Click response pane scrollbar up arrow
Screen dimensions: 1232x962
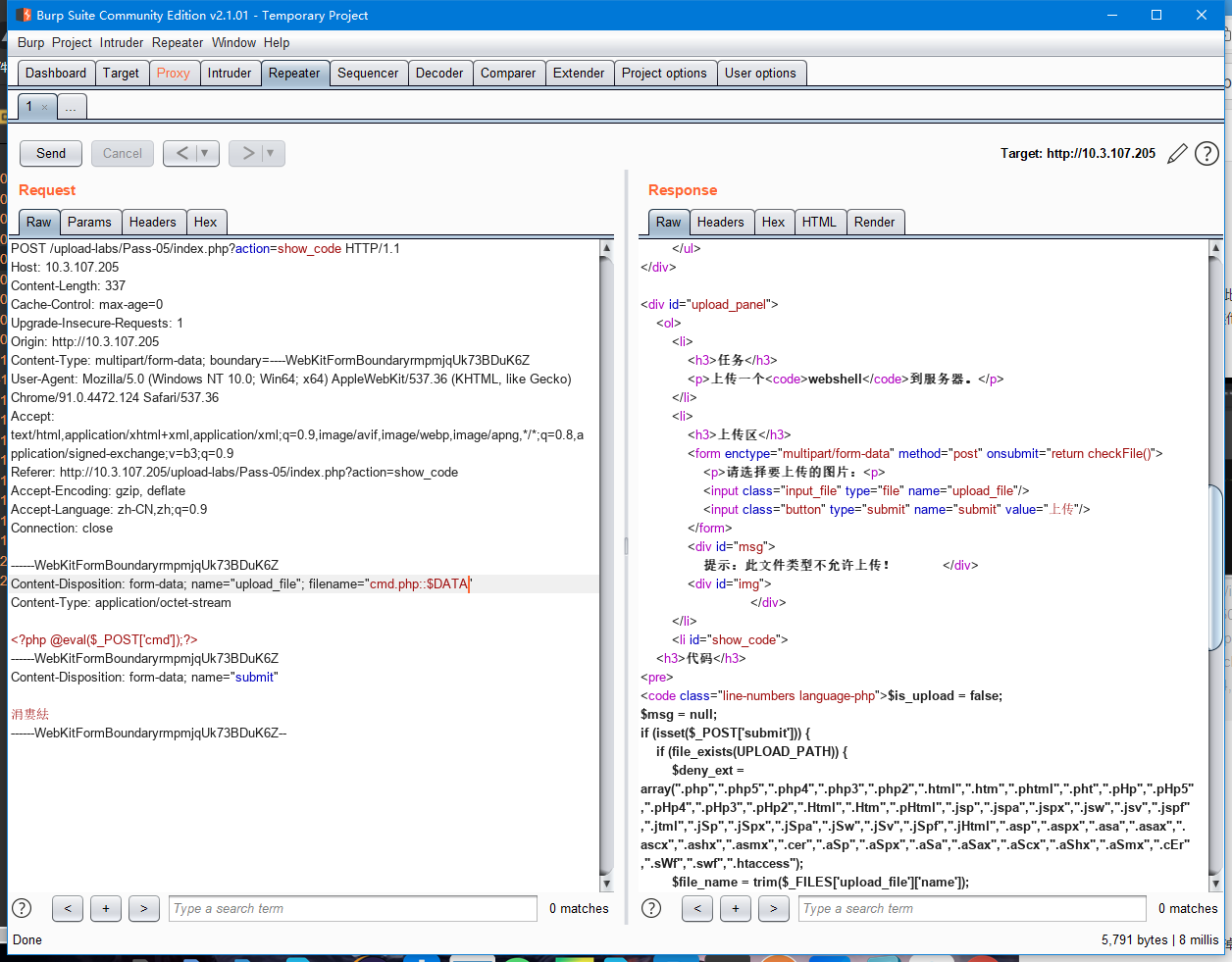tap(1216, 248)
